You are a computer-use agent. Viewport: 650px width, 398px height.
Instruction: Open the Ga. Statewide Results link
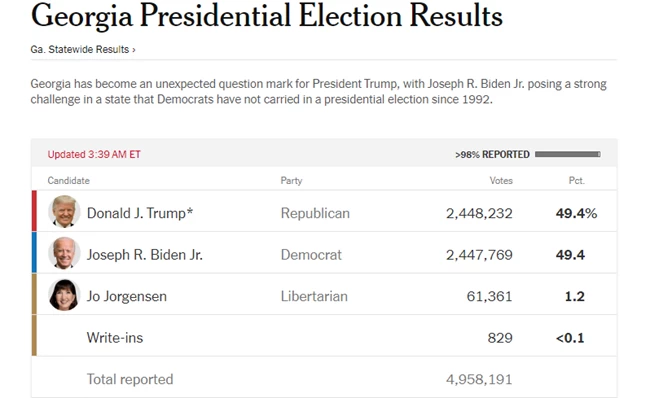83,49
